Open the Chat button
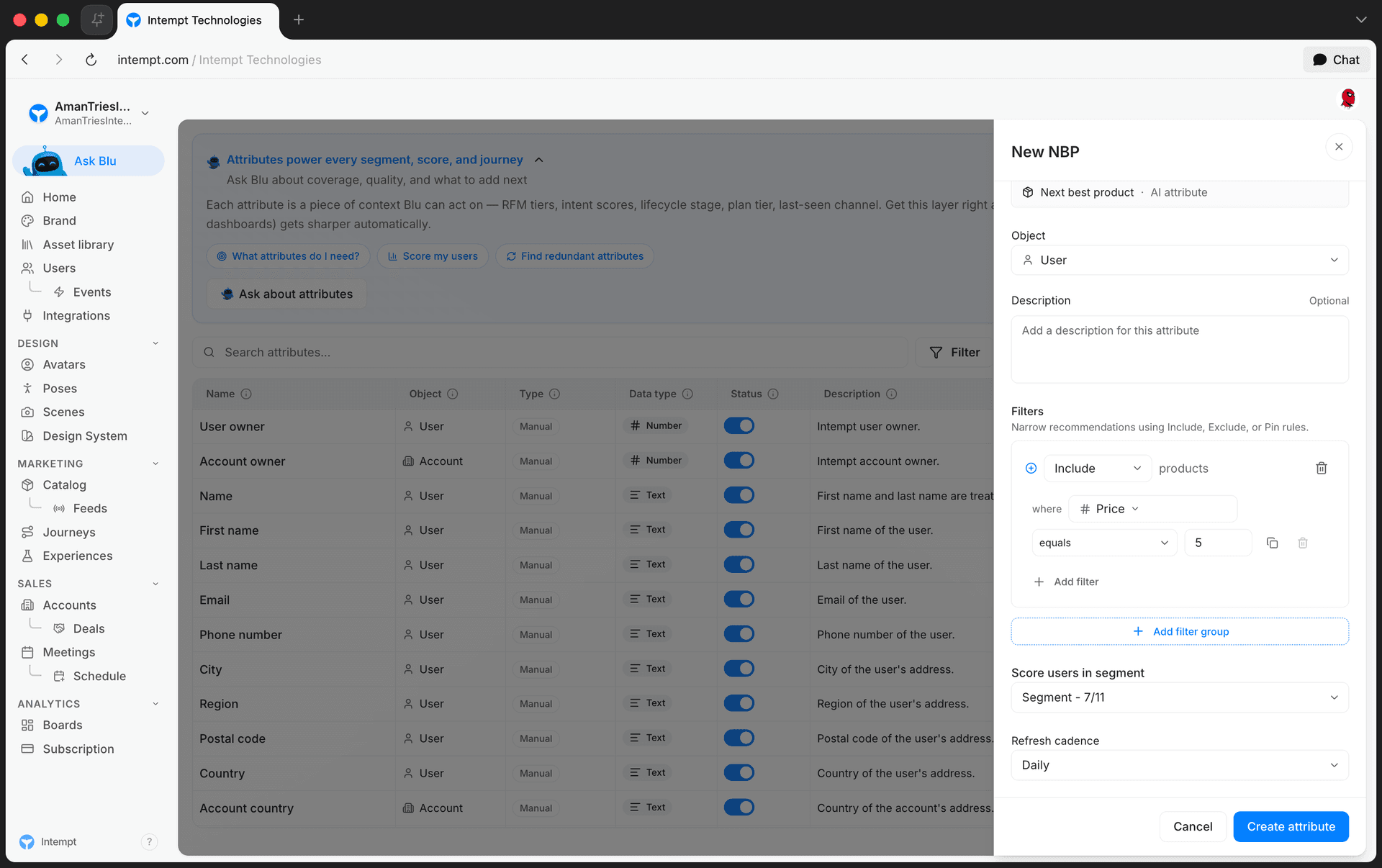 (1336, 60)
